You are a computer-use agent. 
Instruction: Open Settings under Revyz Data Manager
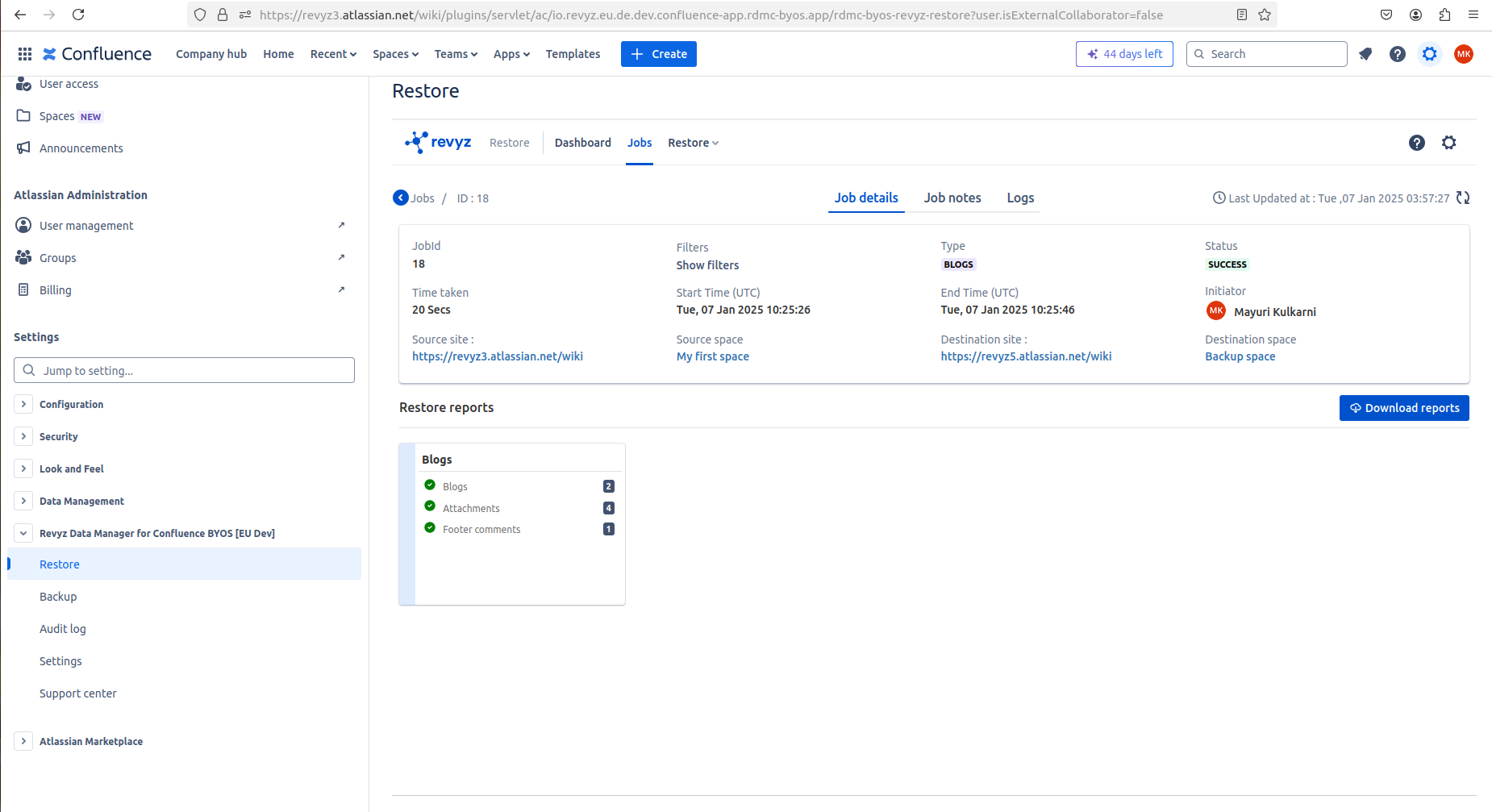coord(184,661)
